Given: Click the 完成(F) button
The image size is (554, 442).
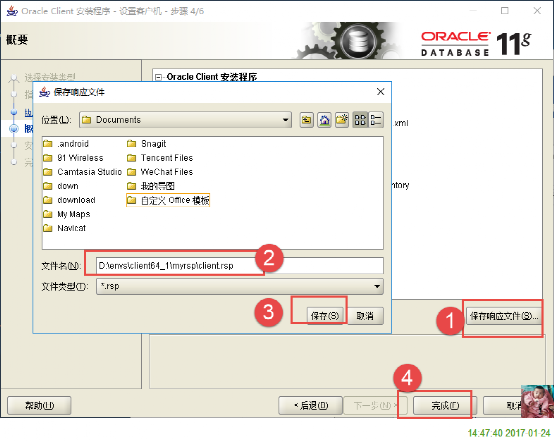Looking at the screenshot, I should [444, 406].
